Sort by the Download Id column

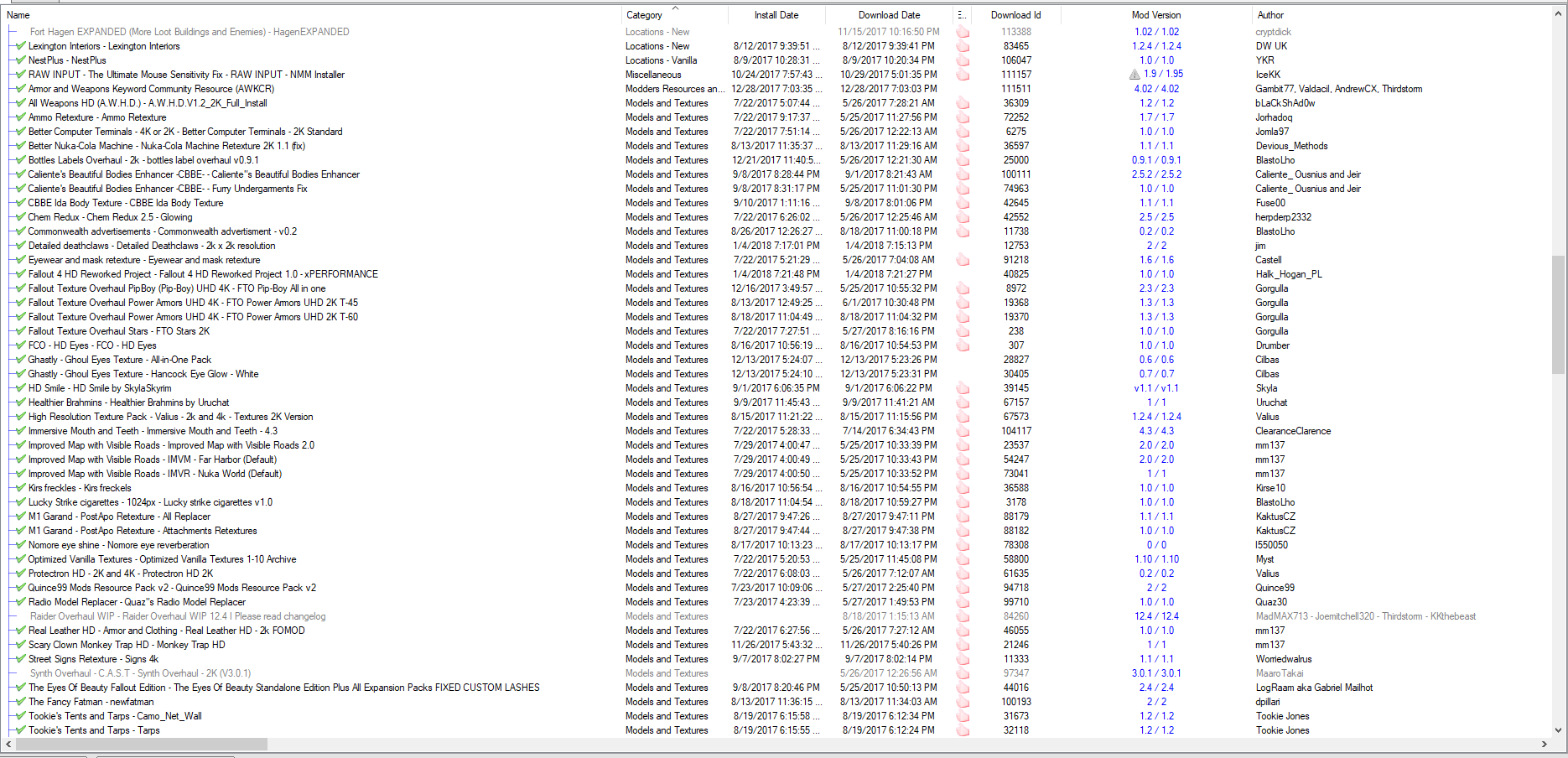tap(1016, 15)
